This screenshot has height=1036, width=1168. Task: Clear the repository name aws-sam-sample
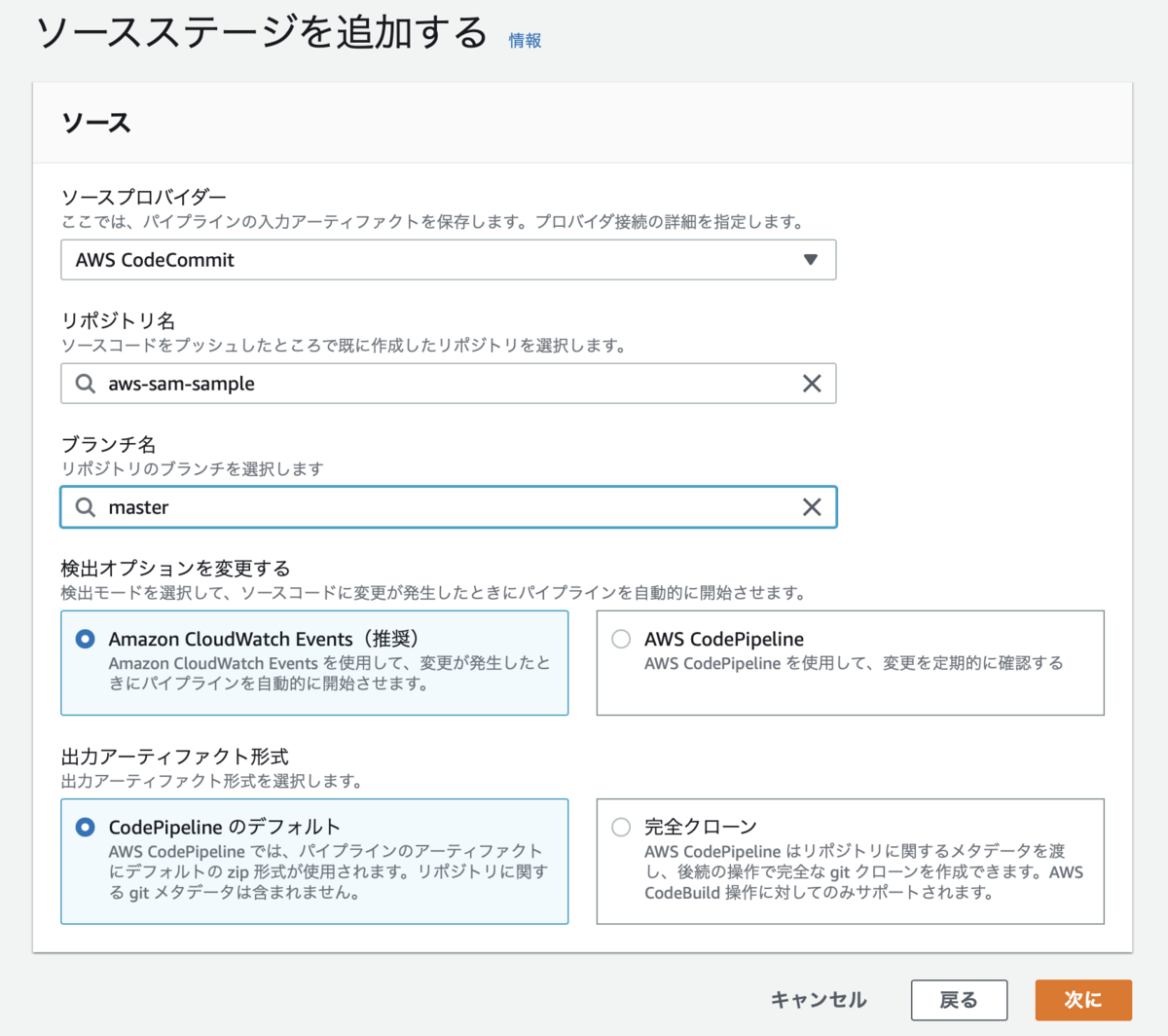click(811, 384)
